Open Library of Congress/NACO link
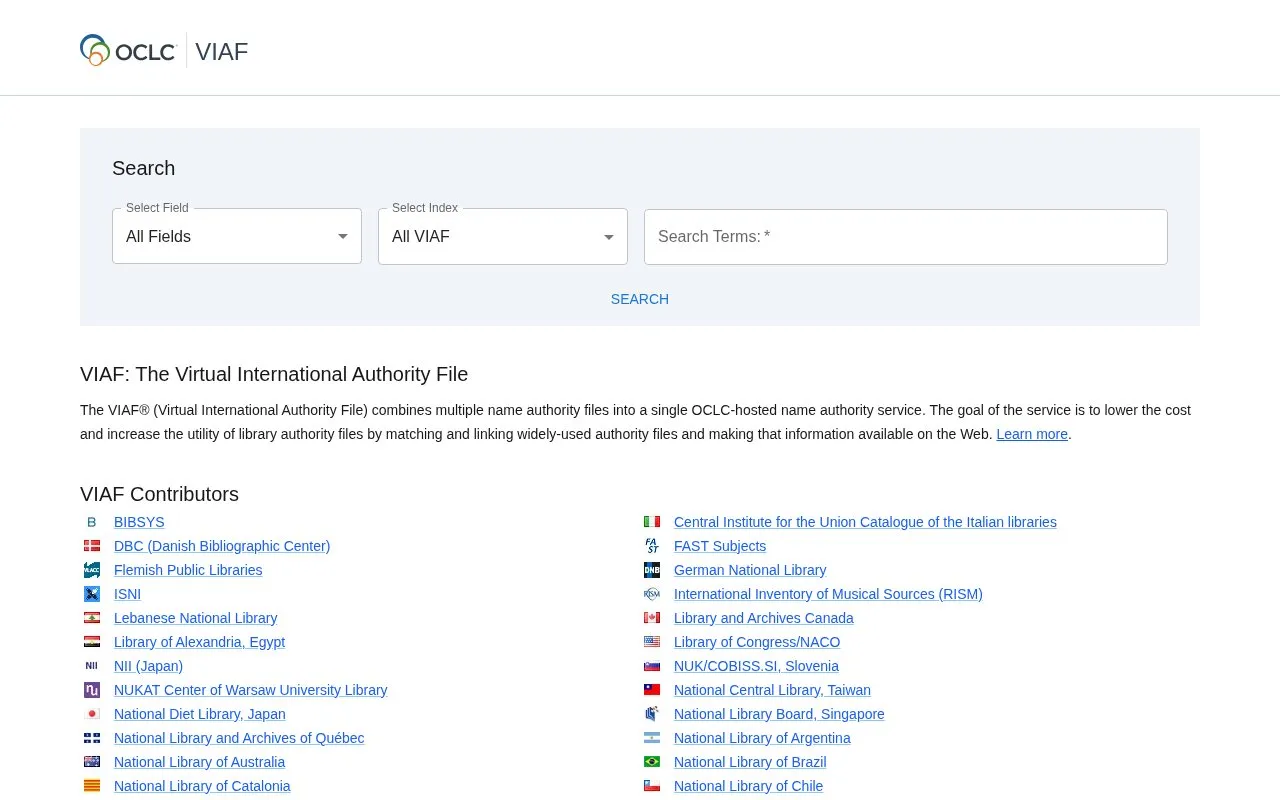The width and height of the screenshot is (1280, 800). click(x=757, y=642)
